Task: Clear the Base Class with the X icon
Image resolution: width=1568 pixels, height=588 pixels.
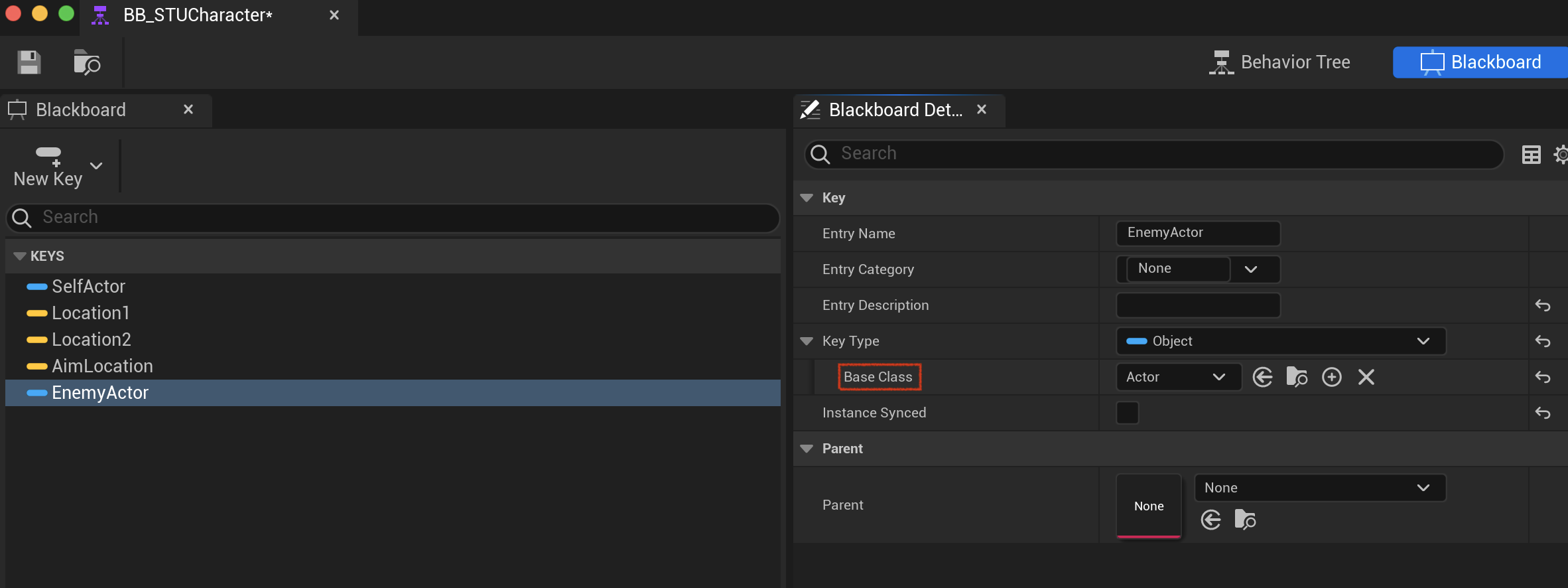Action: point(1366,377)
